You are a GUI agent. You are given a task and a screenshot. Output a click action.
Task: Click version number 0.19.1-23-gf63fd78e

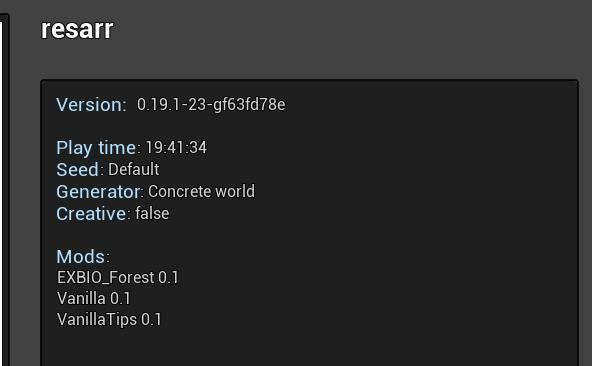coord(211,105)
